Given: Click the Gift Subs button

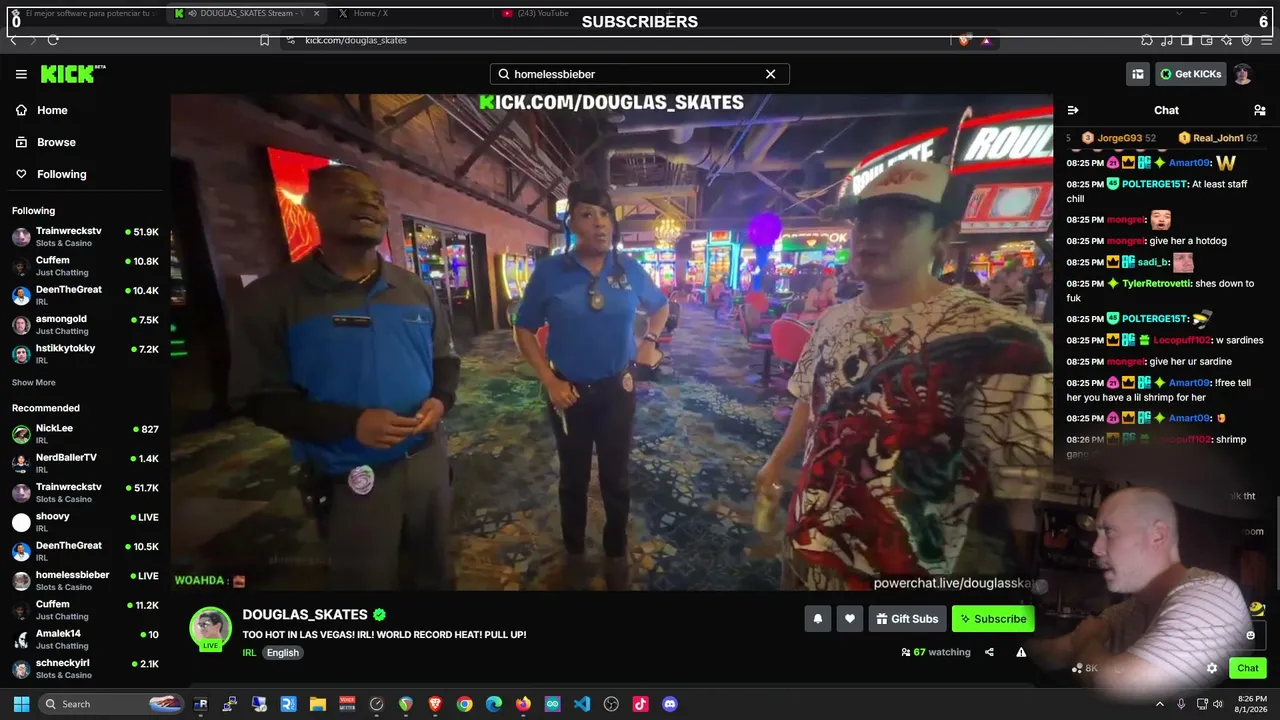Looking at the screenshot, I should pos(907,619).
